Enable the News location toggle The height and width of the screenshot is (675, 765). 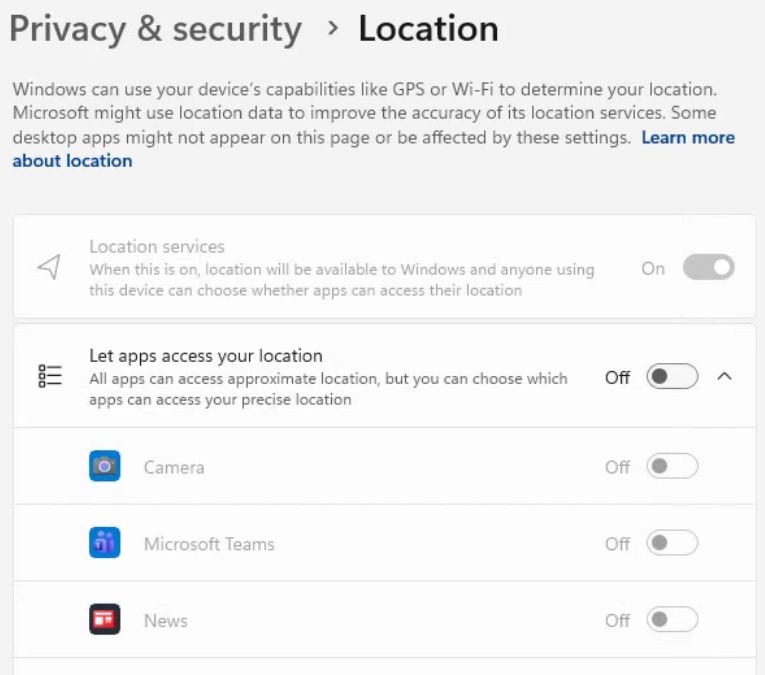671,620
